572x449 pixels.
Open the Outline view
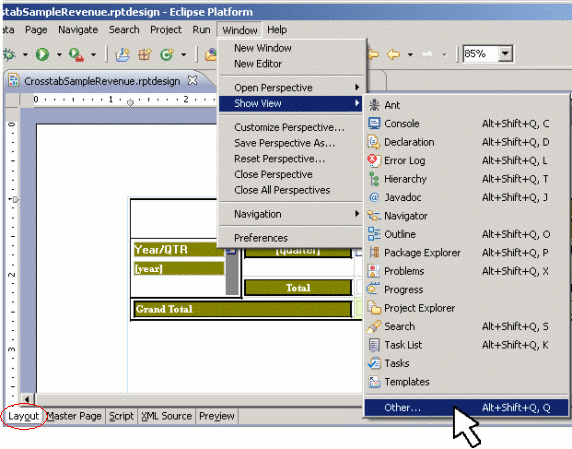click(466, 234)
